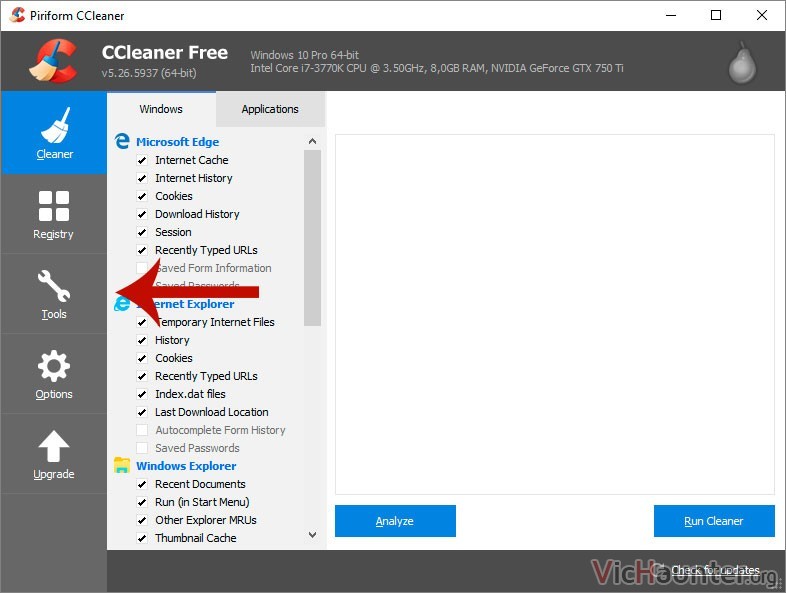
Task: Click the Upgrade arrow icon
Action: (54, 446)
